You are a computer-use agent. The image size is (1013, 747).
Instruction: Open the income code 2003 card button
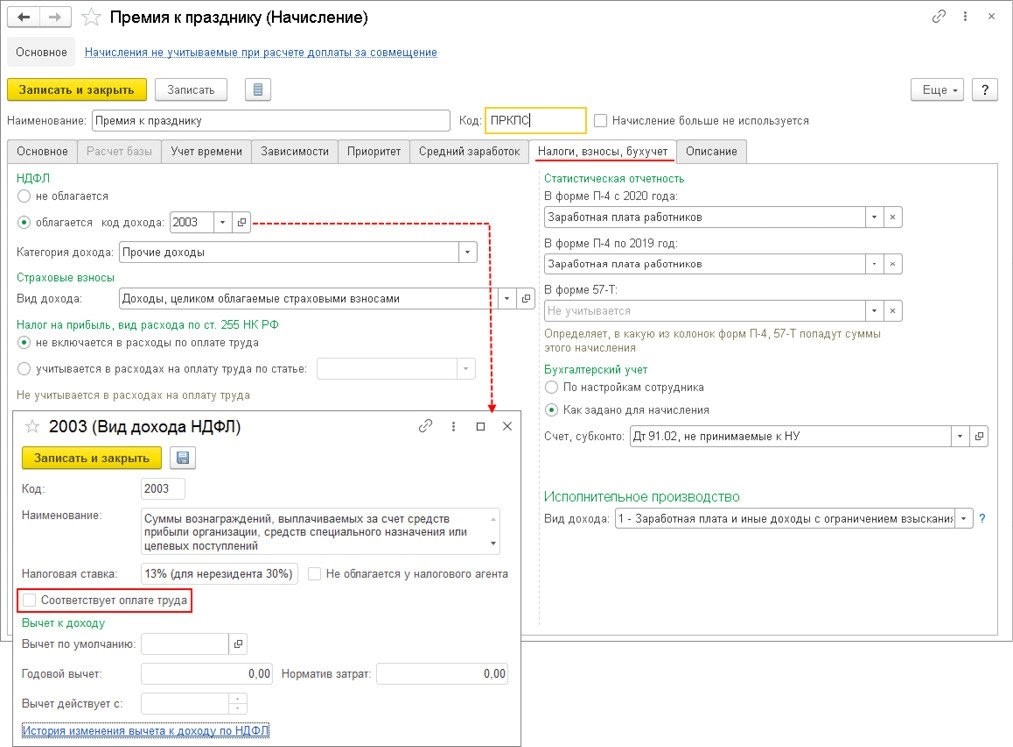(x=242, y=223)
